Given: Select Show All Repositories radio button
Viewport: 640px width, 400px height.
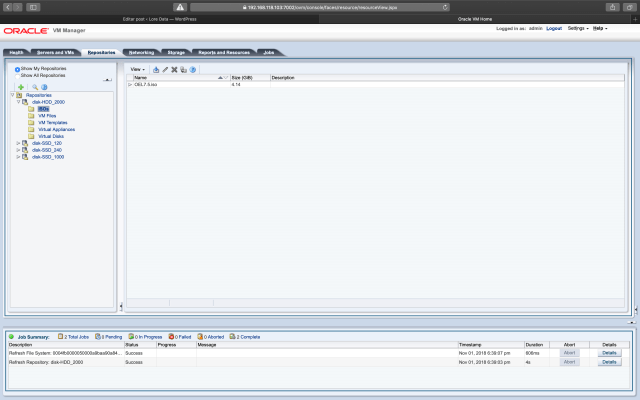Looking at the screenshot, I should (x=18, y=76).
